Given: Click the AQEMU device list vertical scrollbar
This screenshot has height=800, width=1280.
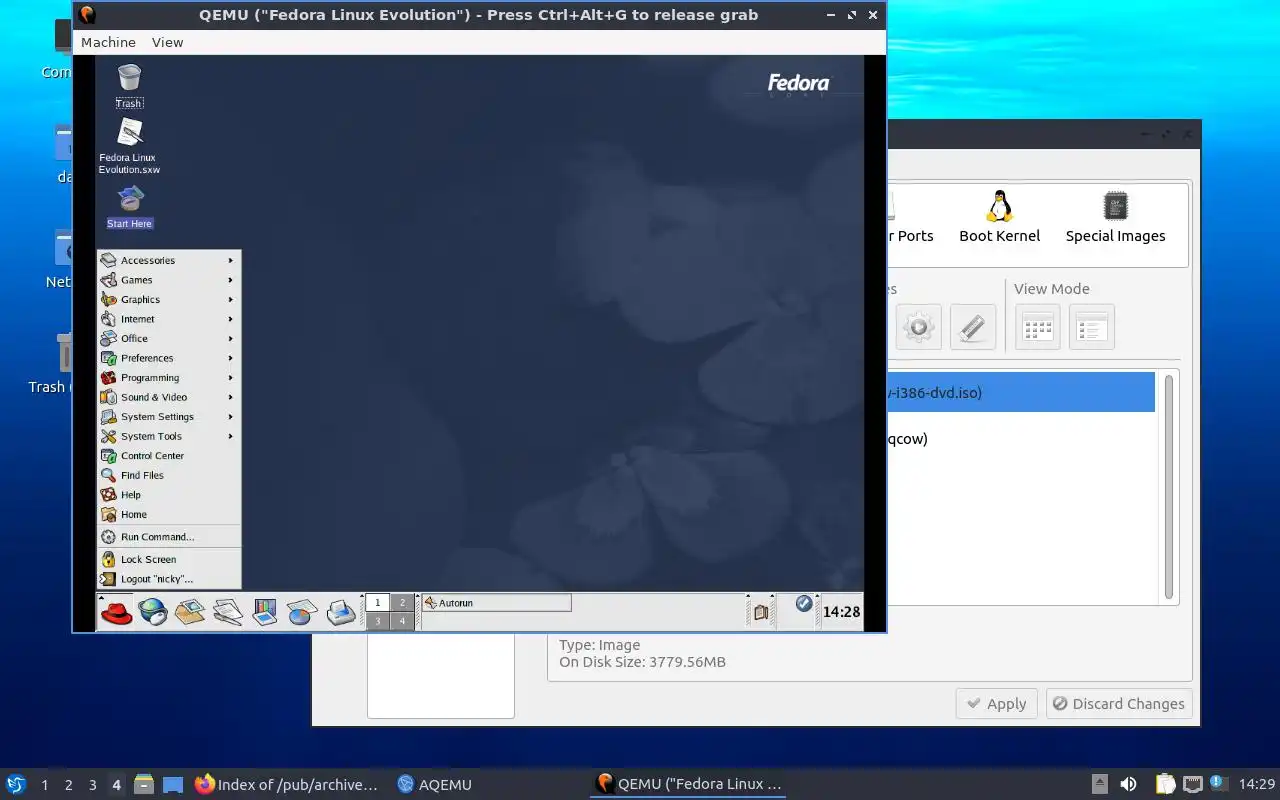Looking at the screenshot, I should [1168, 486].
